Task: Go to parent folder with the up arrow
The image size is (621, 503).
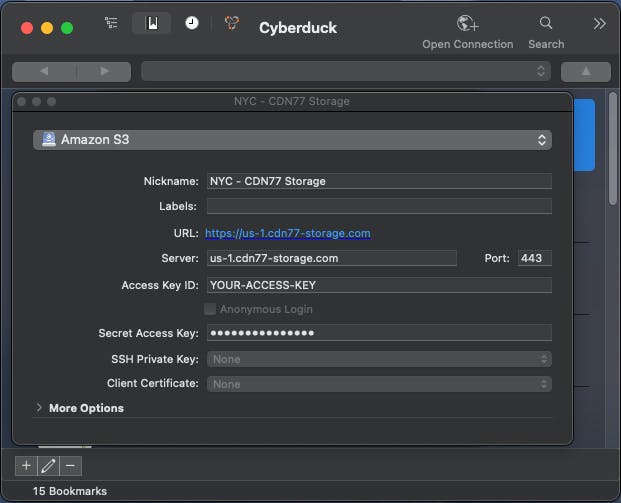Action: point(586,72)
